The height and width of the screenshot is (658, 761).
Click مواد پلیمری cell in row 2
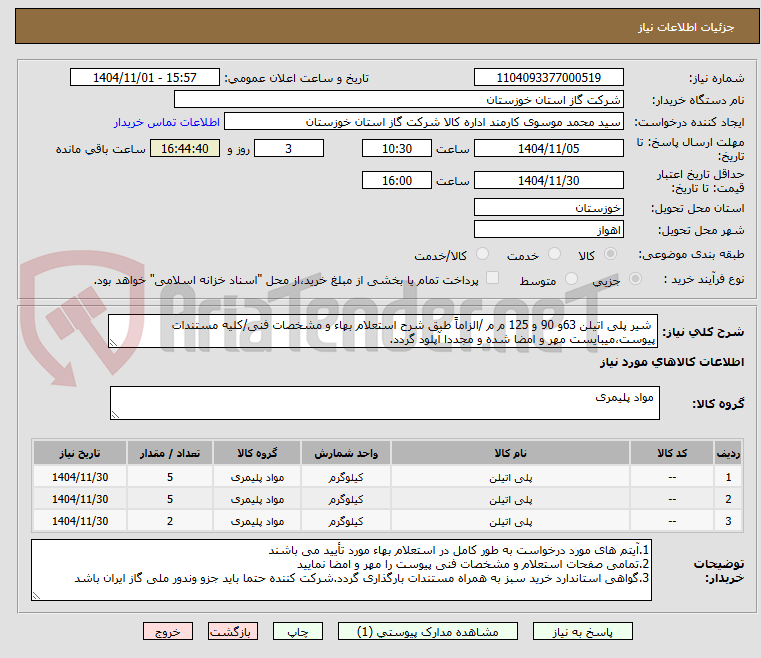[257, 499]
